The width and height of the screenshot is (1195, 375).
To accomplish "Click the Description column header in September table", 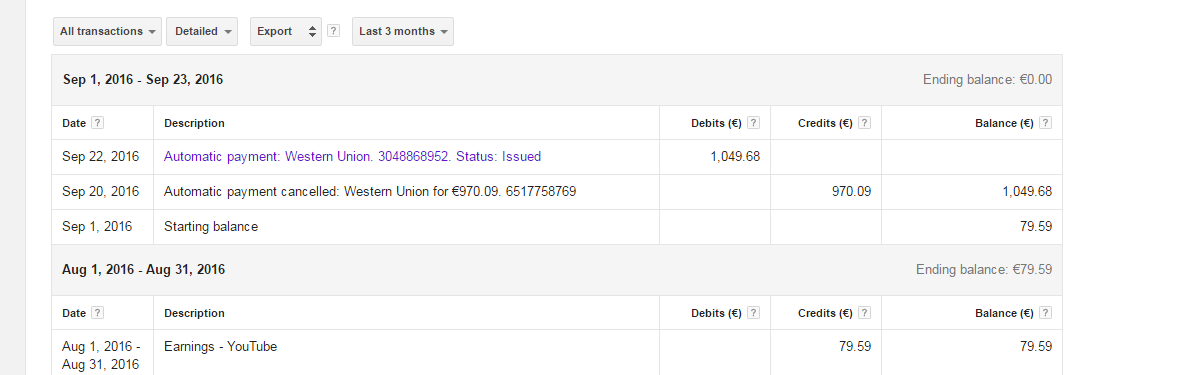I will [x=194, y=123].
